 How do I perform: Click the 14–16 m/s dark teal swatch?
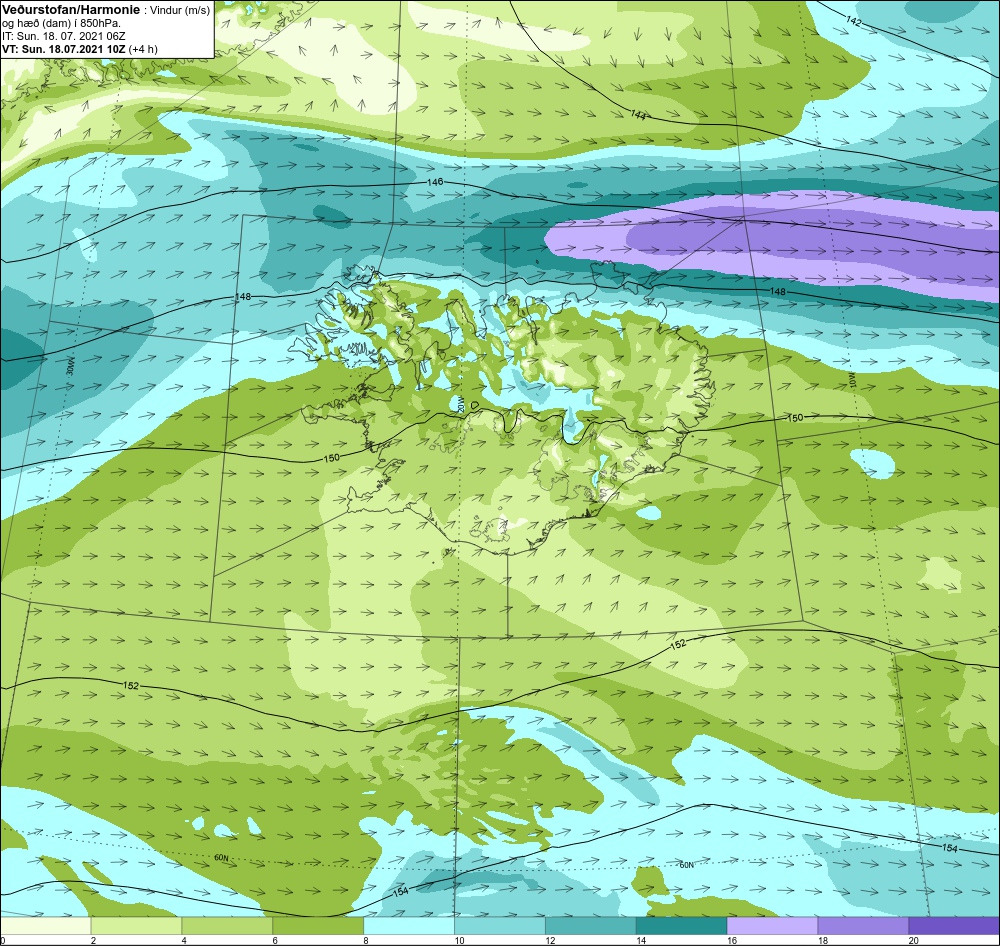point(682,925)
